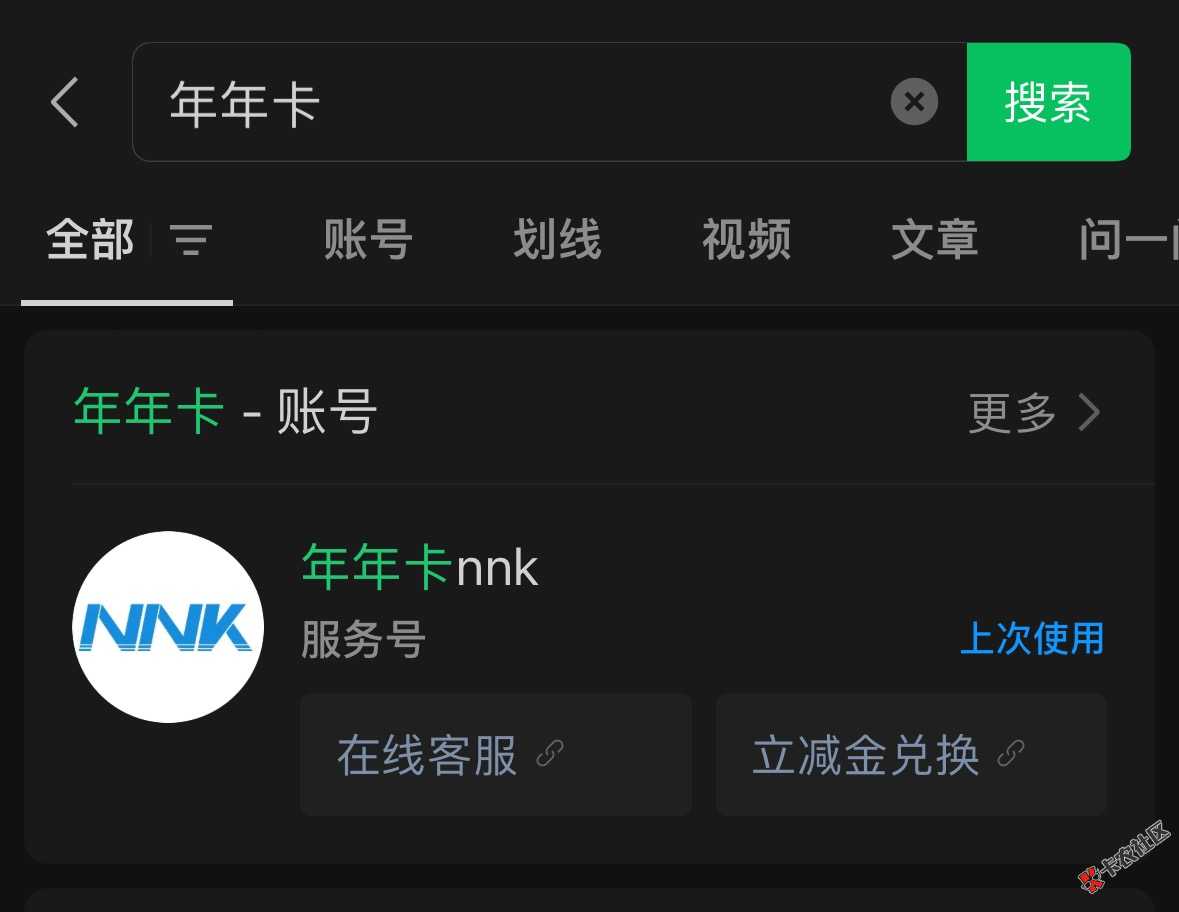
Task: Clear the search field with the X icon
Action: click(914, 102)
